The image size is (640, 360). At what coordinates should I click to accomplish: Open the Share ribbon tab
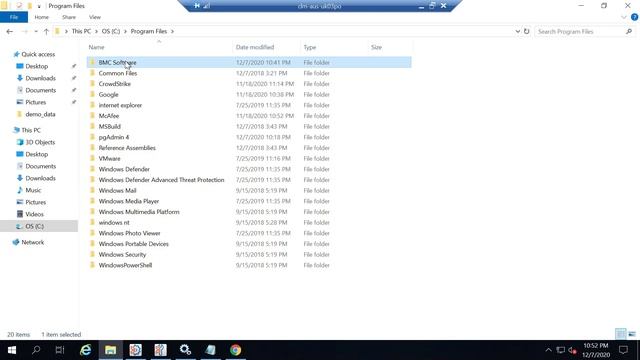[69, 17]
